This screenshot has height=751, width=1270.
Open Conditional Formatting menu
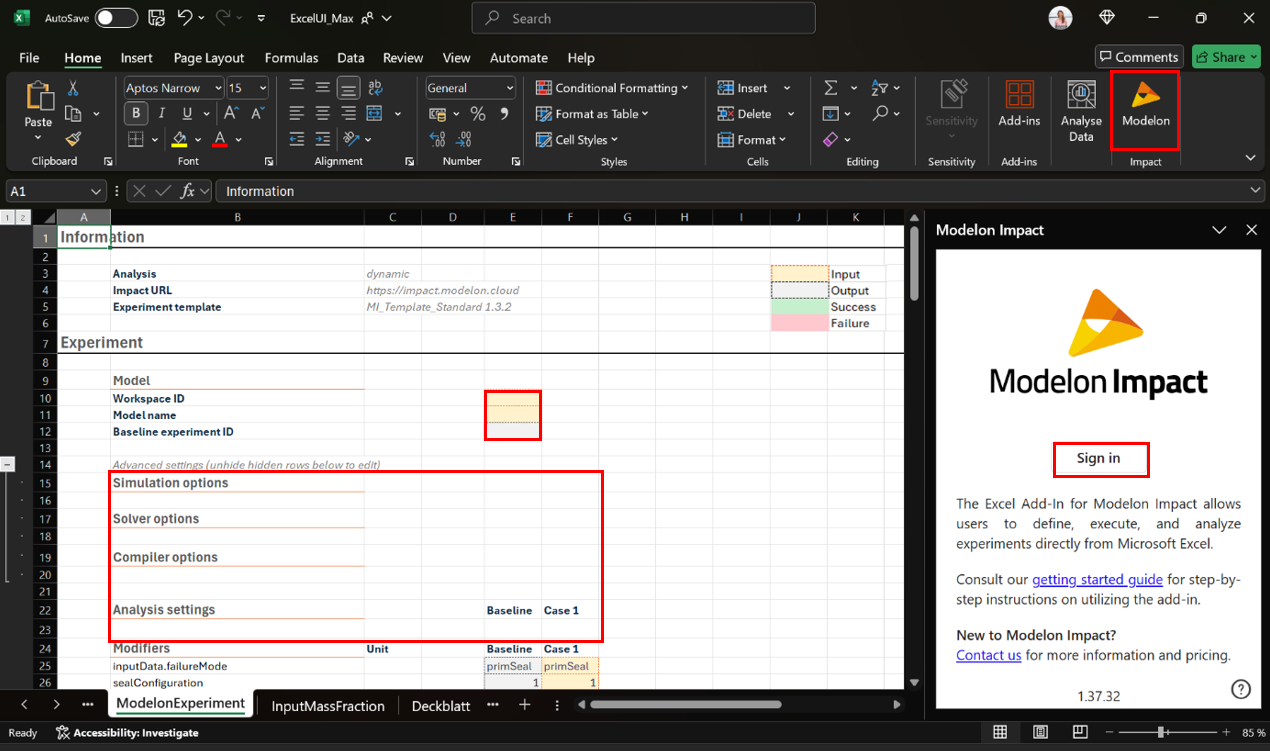pos(612,88)
